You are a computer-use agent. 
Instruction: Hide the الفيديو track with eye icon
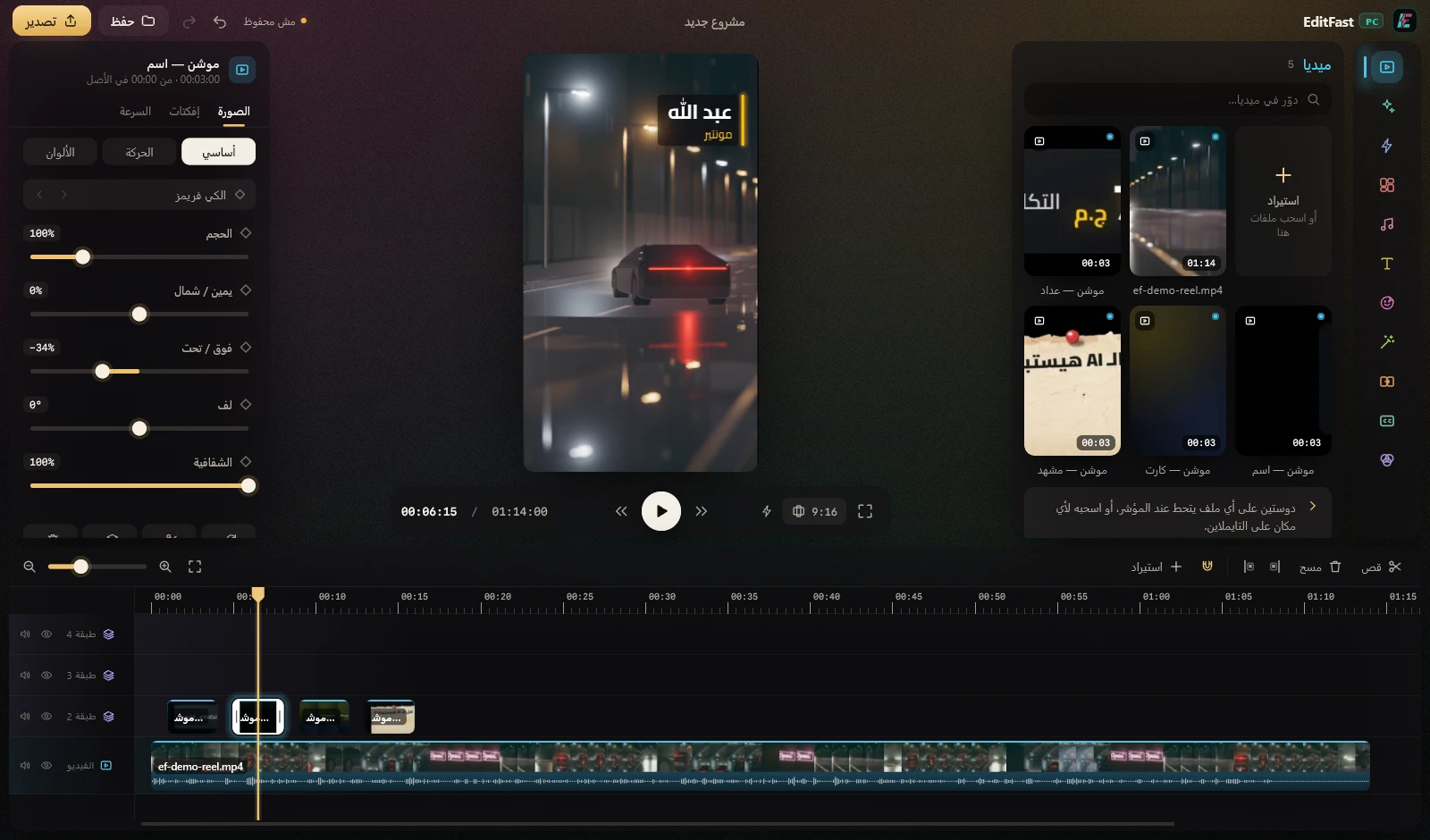tap(46, 766)
